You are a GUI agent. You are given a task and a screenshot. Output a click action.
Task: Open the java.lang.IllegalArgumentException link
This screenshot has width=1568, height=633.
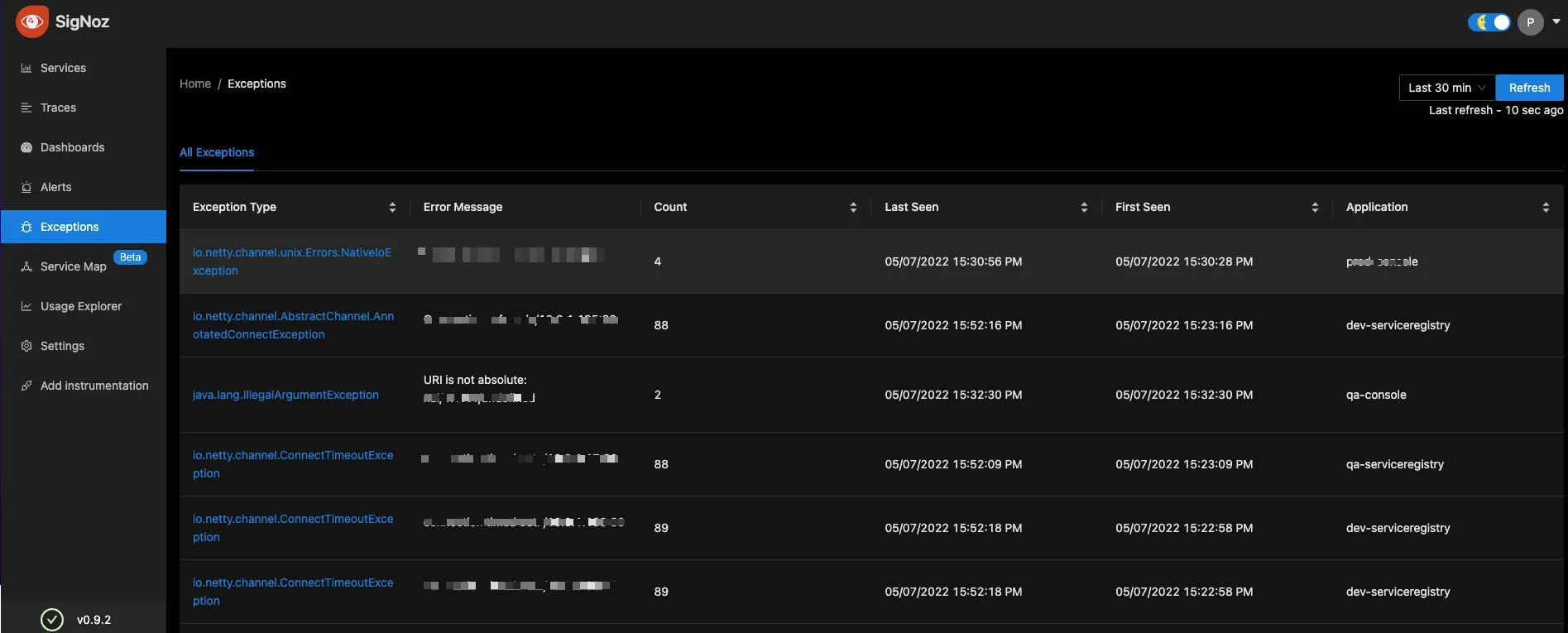point(285,395)
